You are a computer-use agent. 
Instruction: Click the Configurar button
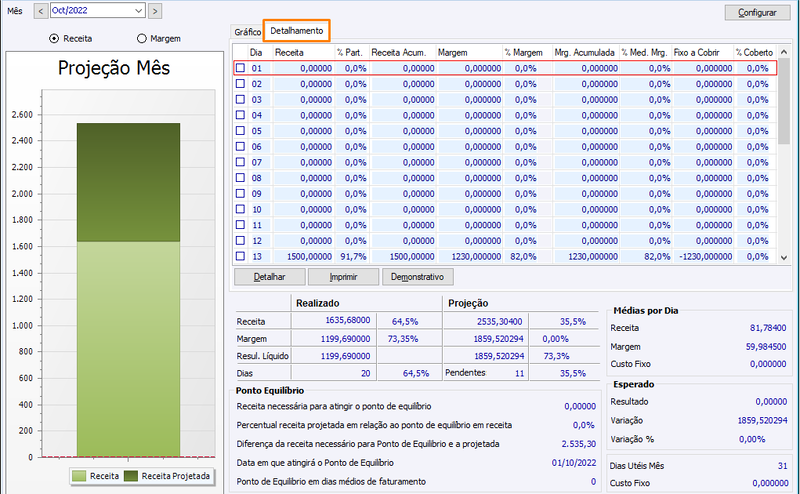pos(757,12)
